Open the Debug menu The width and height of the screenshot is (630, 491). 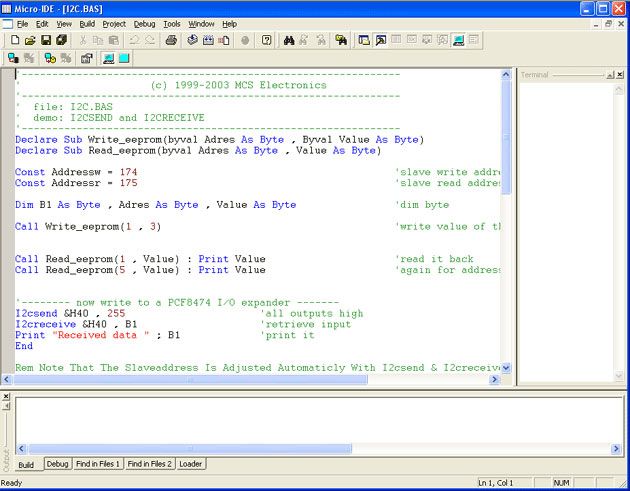[144, 24]
